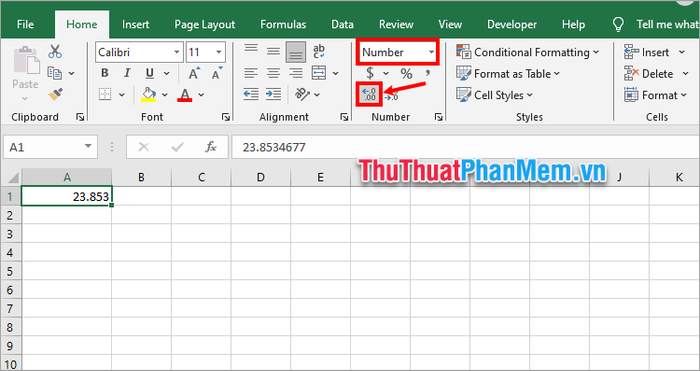Switch to Review tab

click(x=396, y=24)
